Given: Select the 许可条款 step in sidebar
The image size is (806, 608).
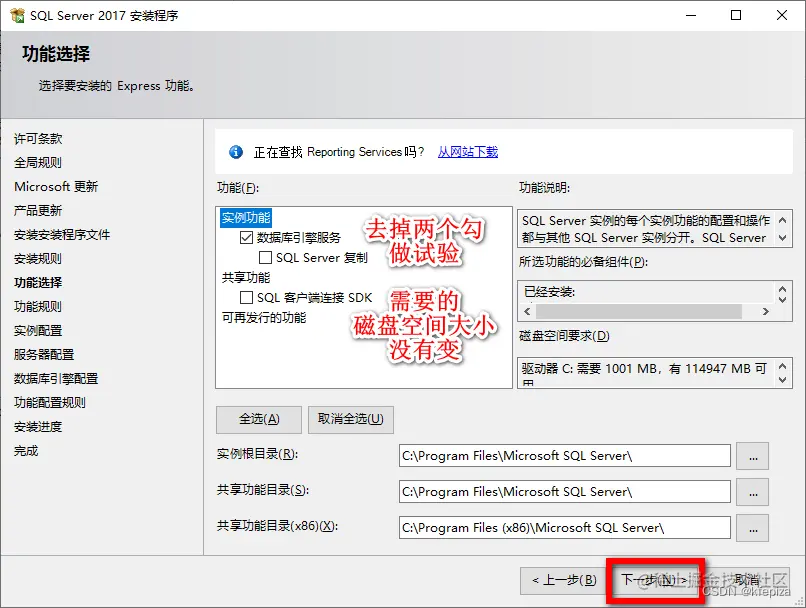Looking at the screenshot, I should [x=38, y=139].
